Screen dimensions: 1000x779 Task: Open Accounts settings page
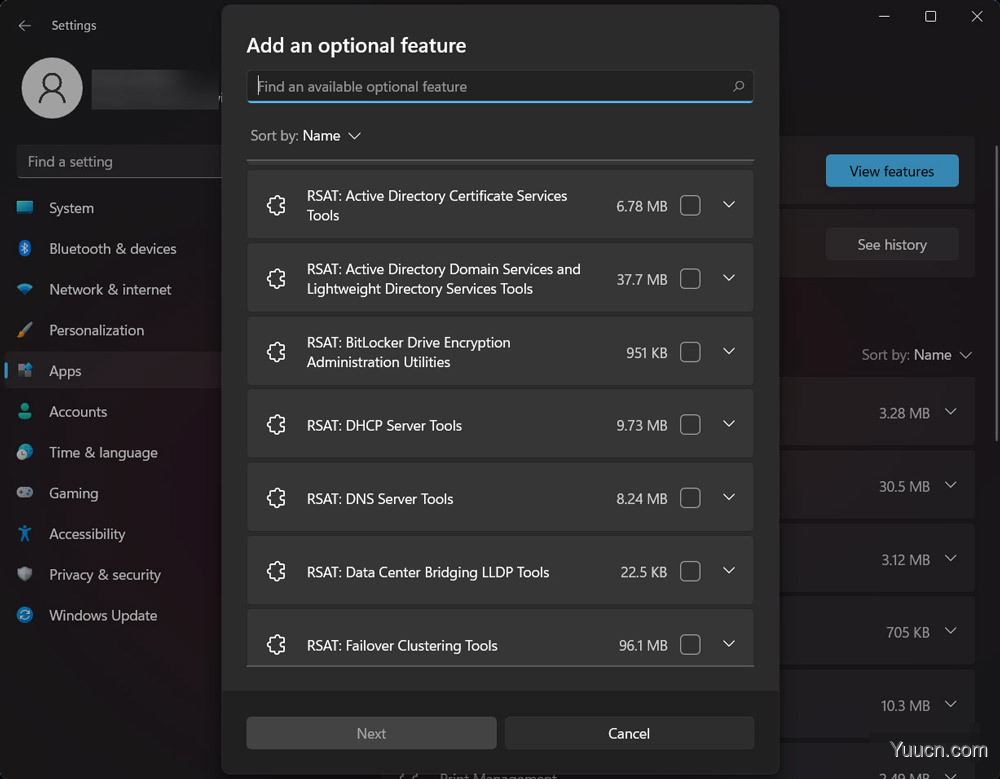pos(114,412)
